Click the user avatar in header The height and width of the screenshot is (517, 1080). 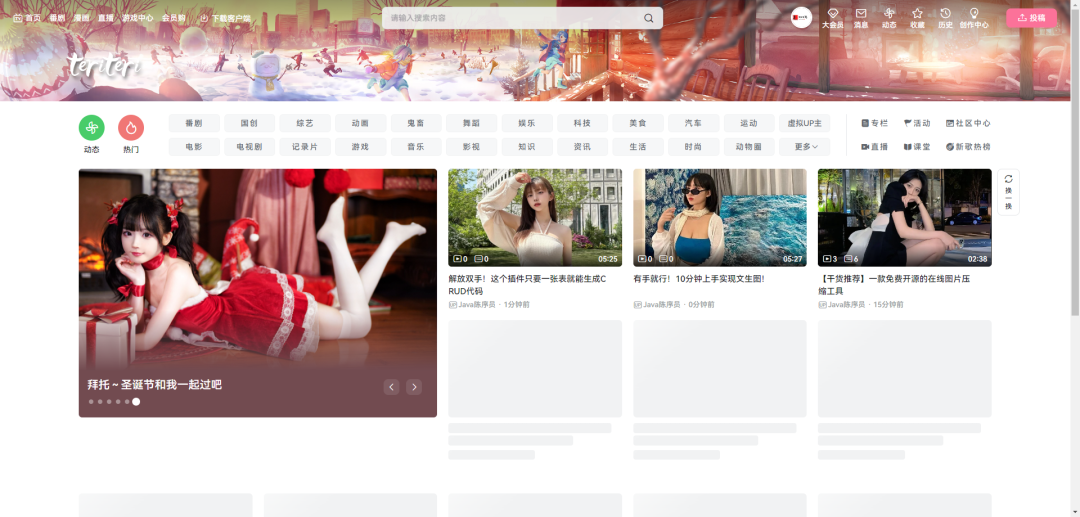tap(801, 18)
